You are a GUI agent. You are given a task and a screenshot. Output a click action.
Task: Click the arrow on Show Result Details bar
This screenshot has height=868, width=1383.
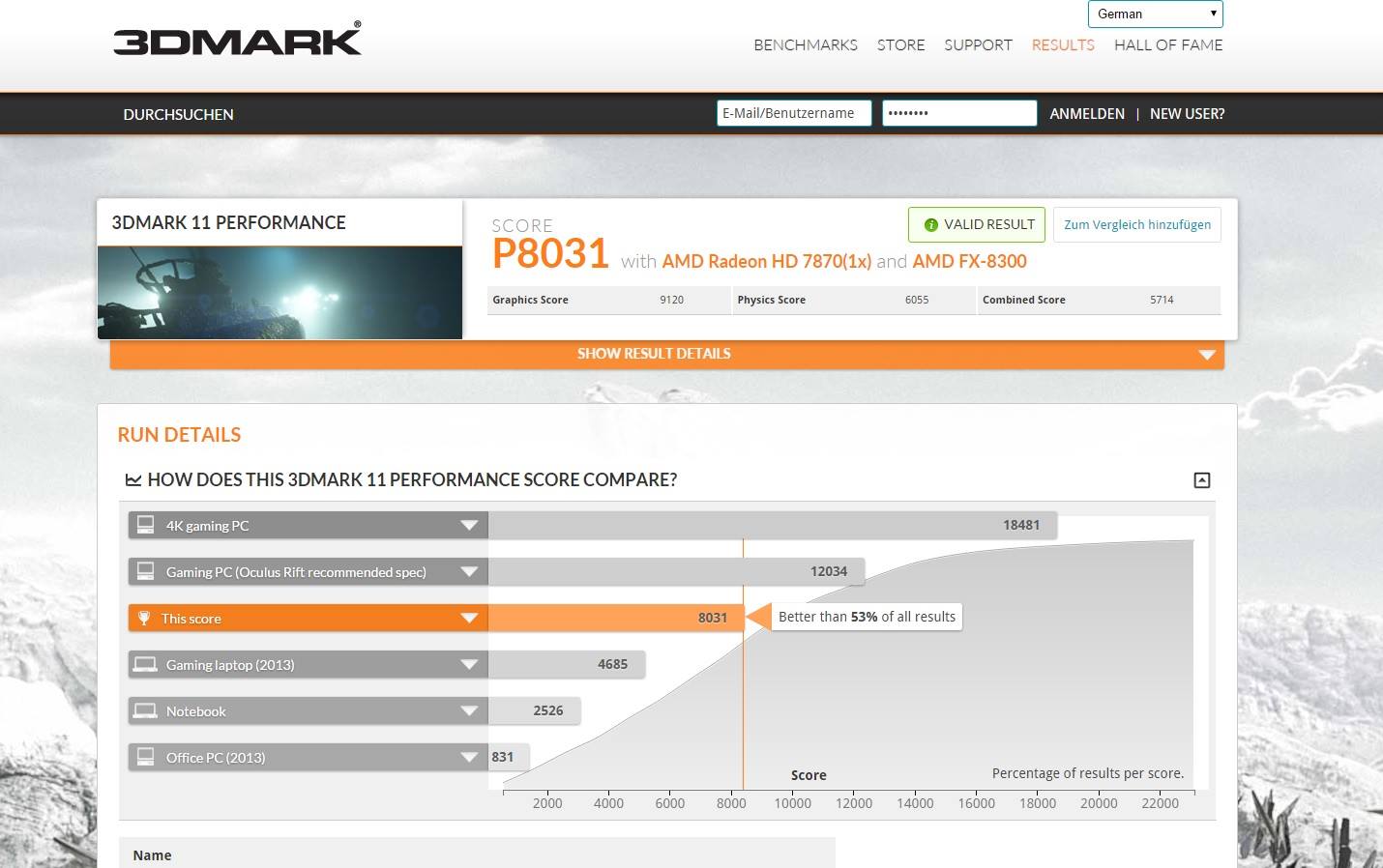(1206, 355)
